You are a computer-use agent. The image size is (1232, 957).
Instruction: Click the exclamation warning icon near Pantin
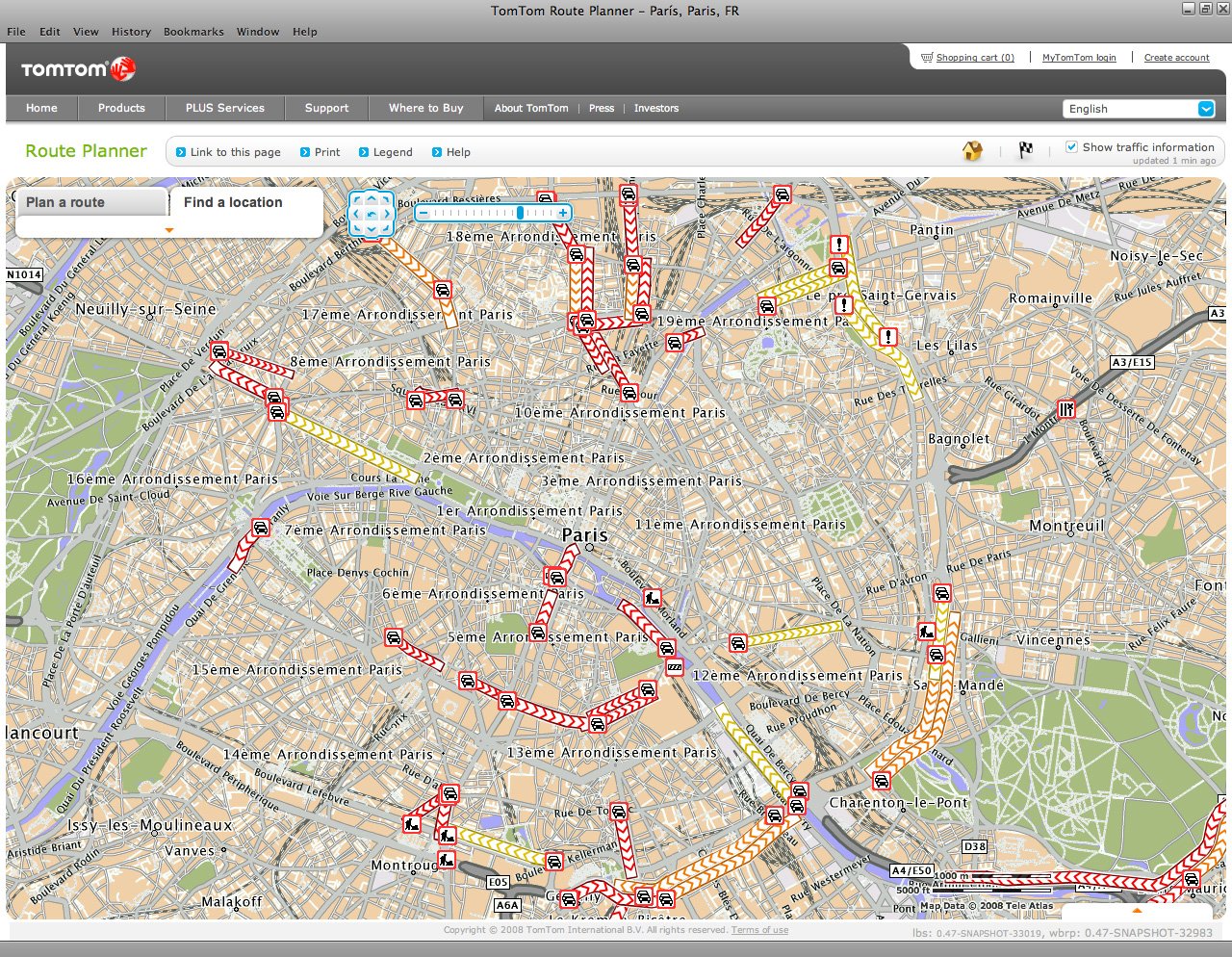839,245
